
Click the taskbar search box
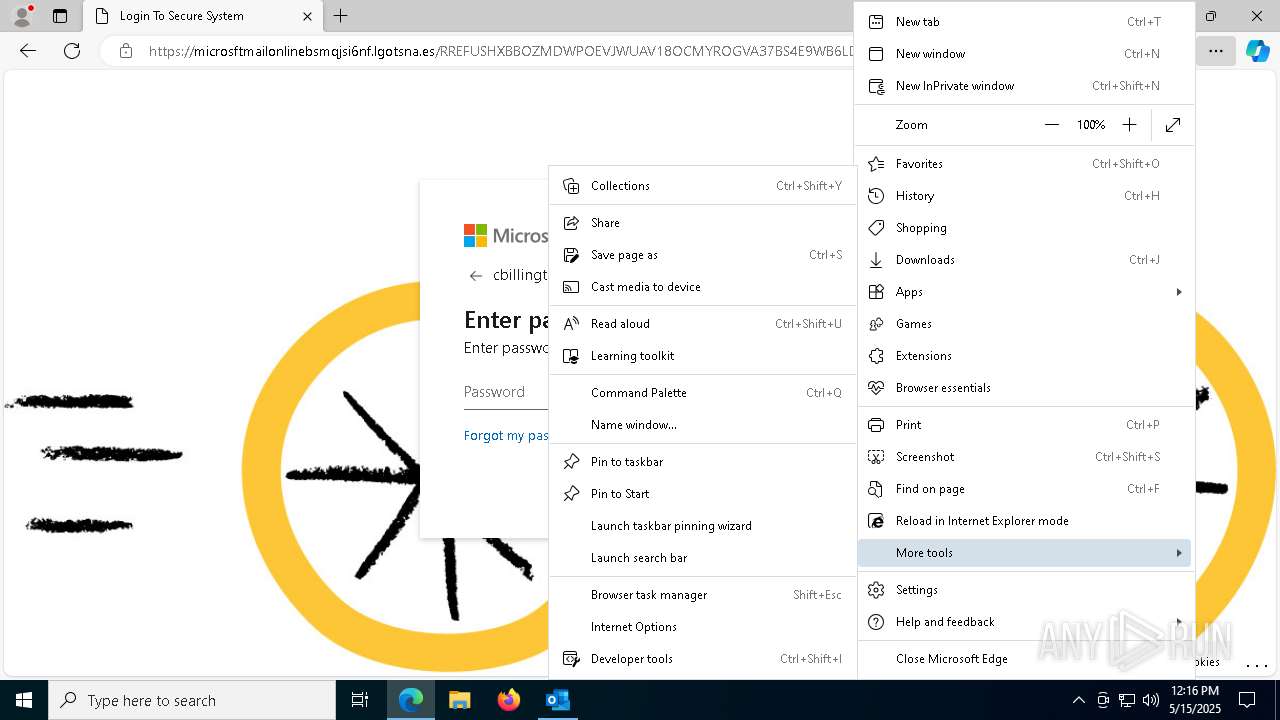[192, 700]
